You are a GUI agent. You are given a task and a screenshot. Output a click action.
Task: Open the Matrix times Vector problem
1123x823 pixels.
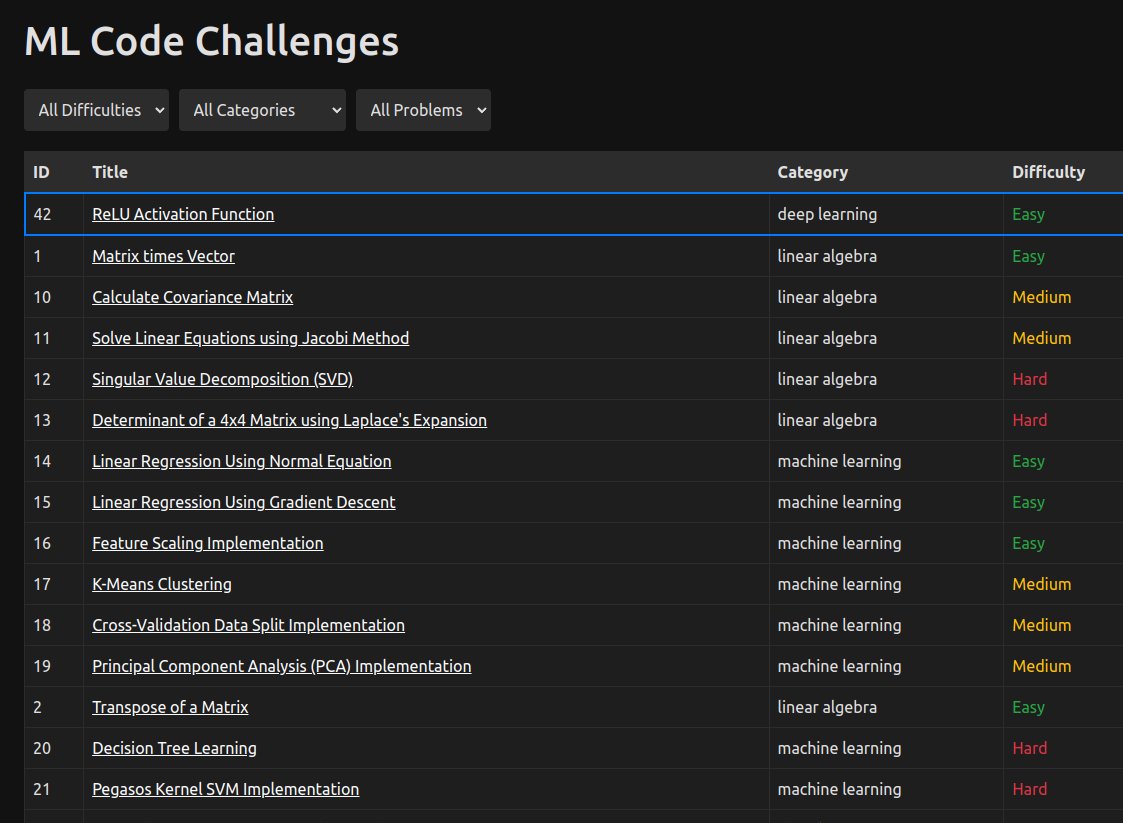[x=163, y=256]
